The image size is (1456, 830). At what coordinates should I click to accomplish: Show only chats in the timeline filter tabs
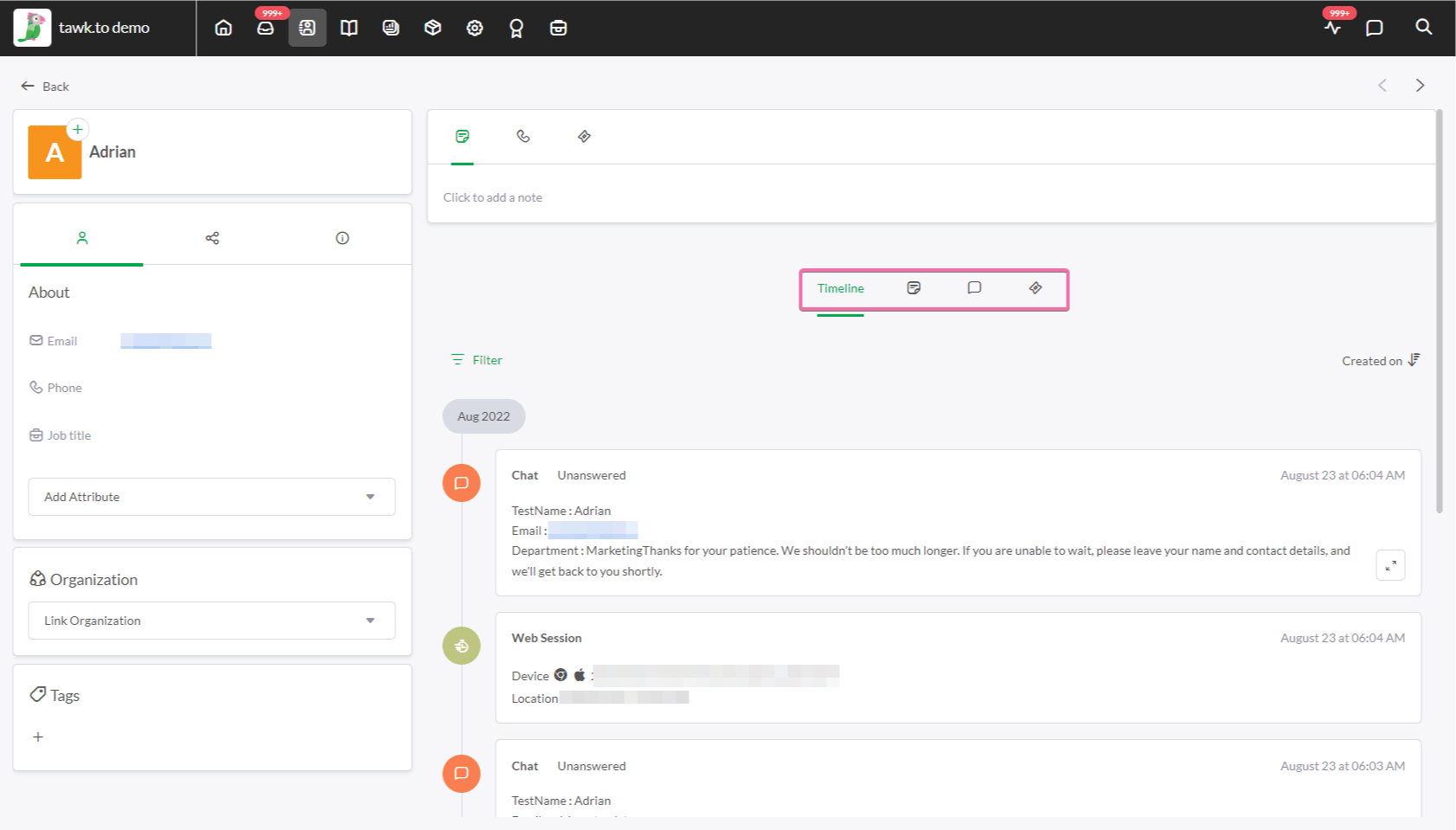pyautogui.click(x=974, y=288)
